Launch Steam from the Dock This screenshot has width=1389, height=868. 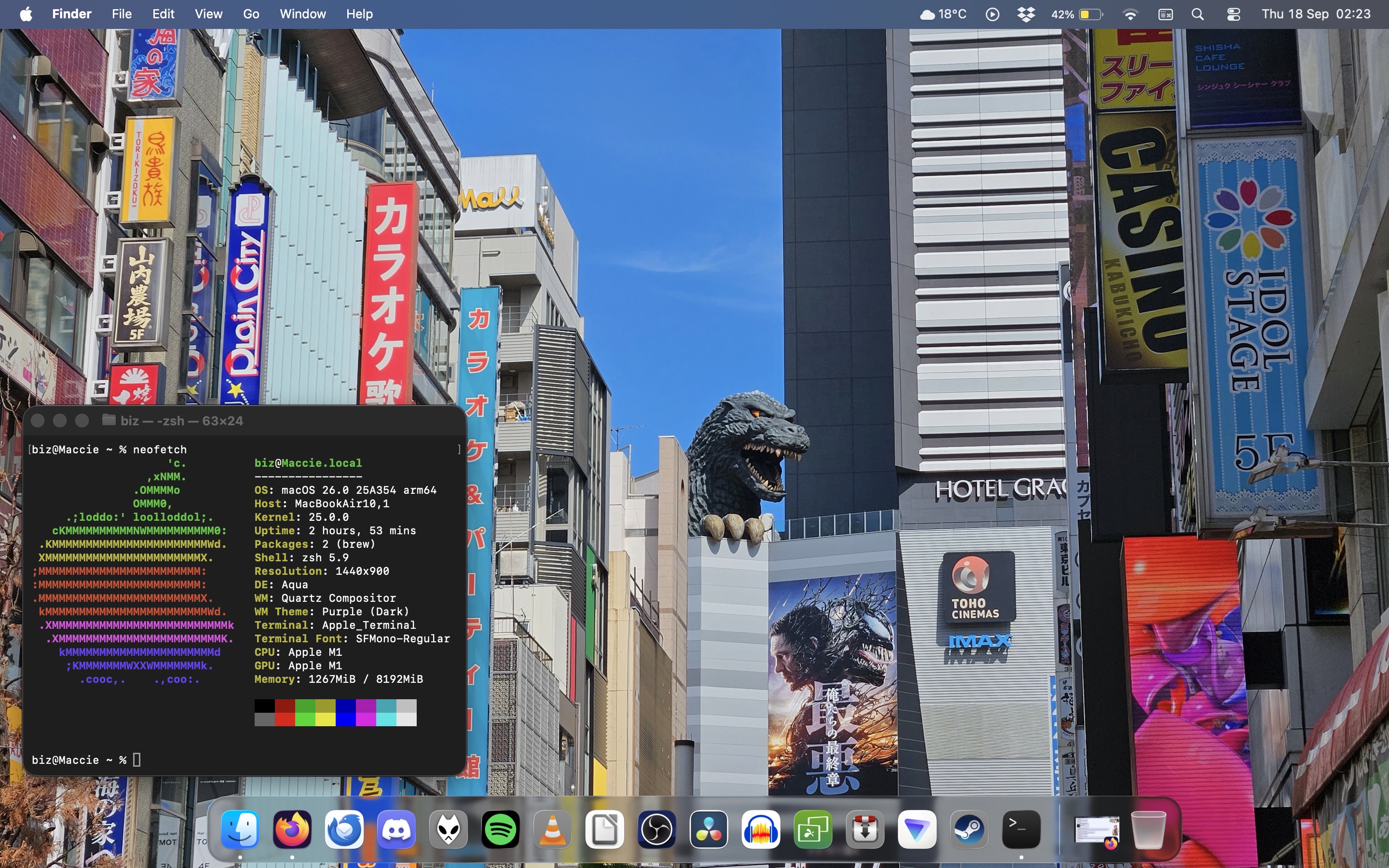point(969,829)
